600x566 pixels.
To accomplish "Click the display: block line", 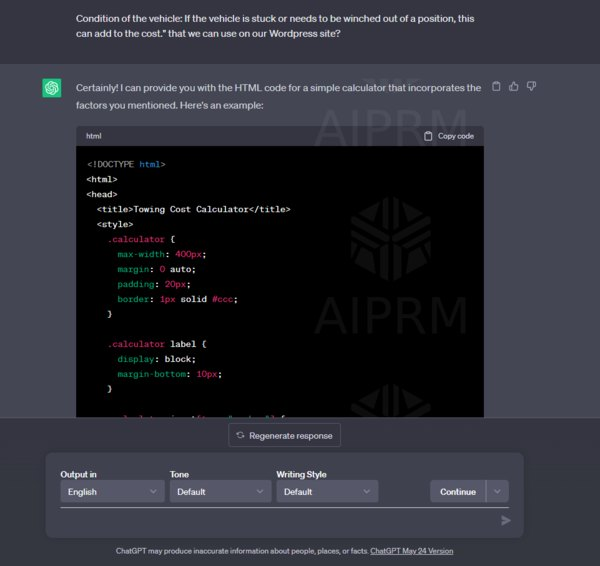I will (157, 359).
